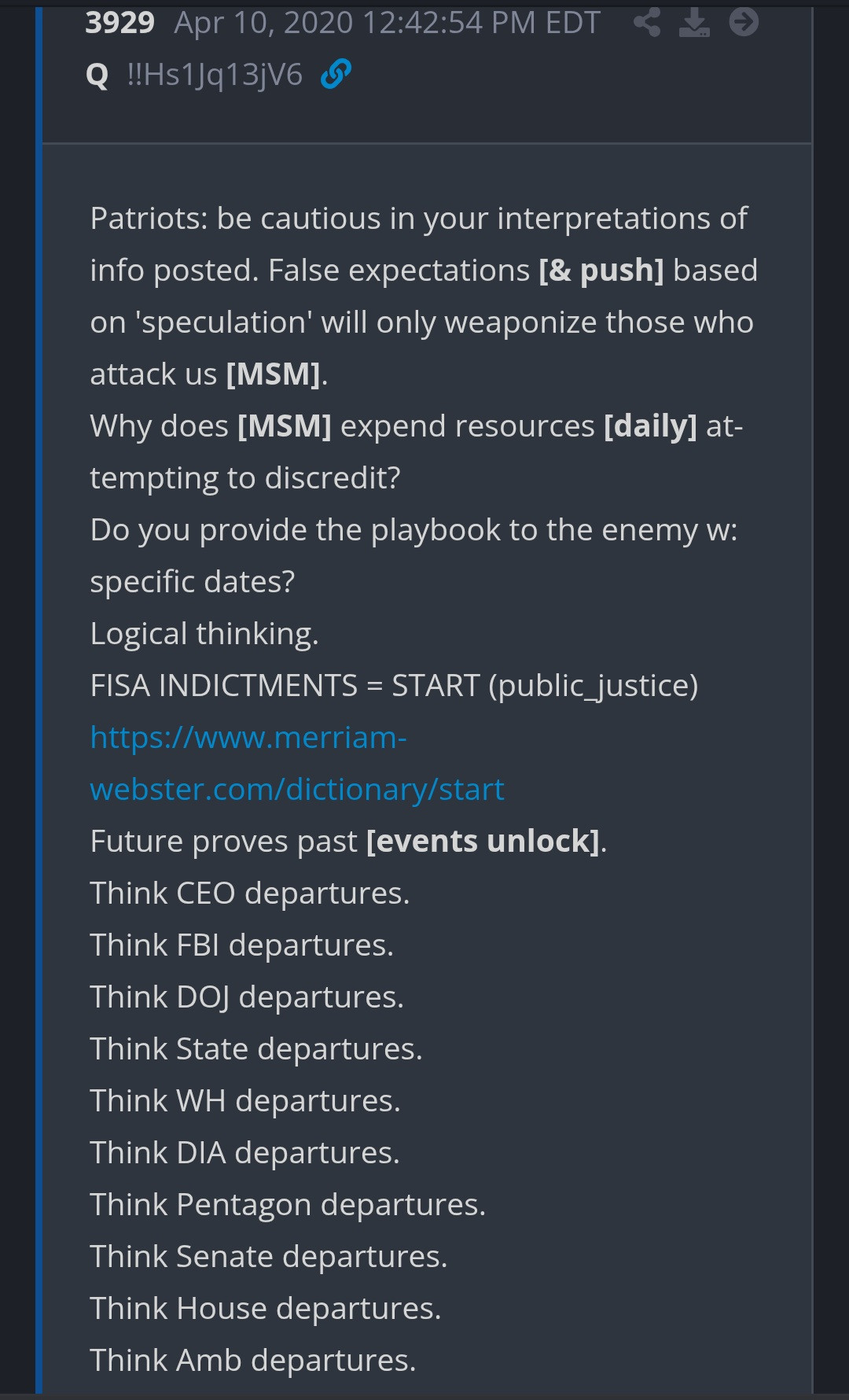Click the share icon in the post header
849x1400 pixels.
pyautogui.click(x=647, y=22)
